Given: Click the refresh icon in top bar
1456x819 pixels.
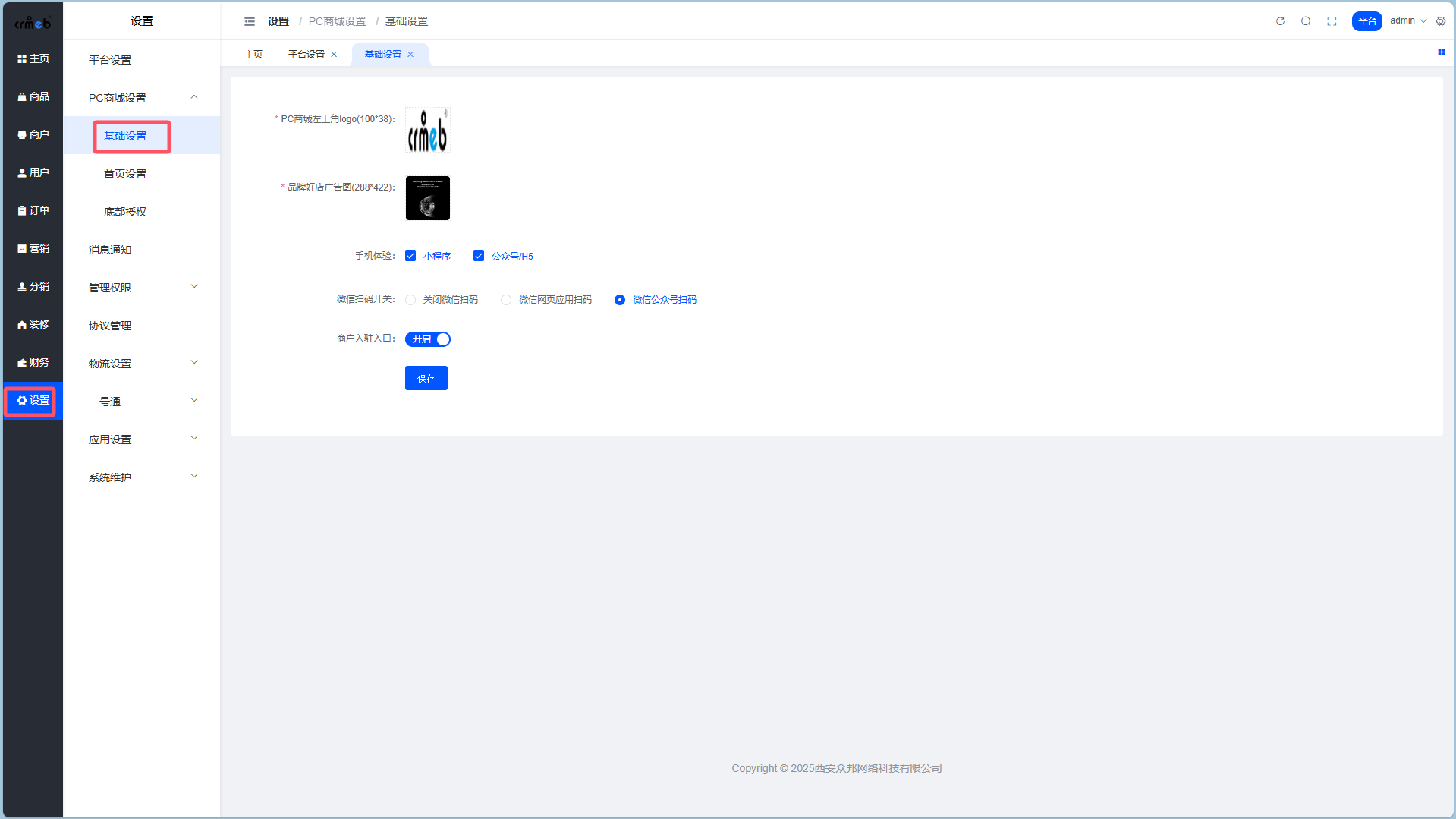Looking at the screenshot, I should click(x=1280, y=21).
